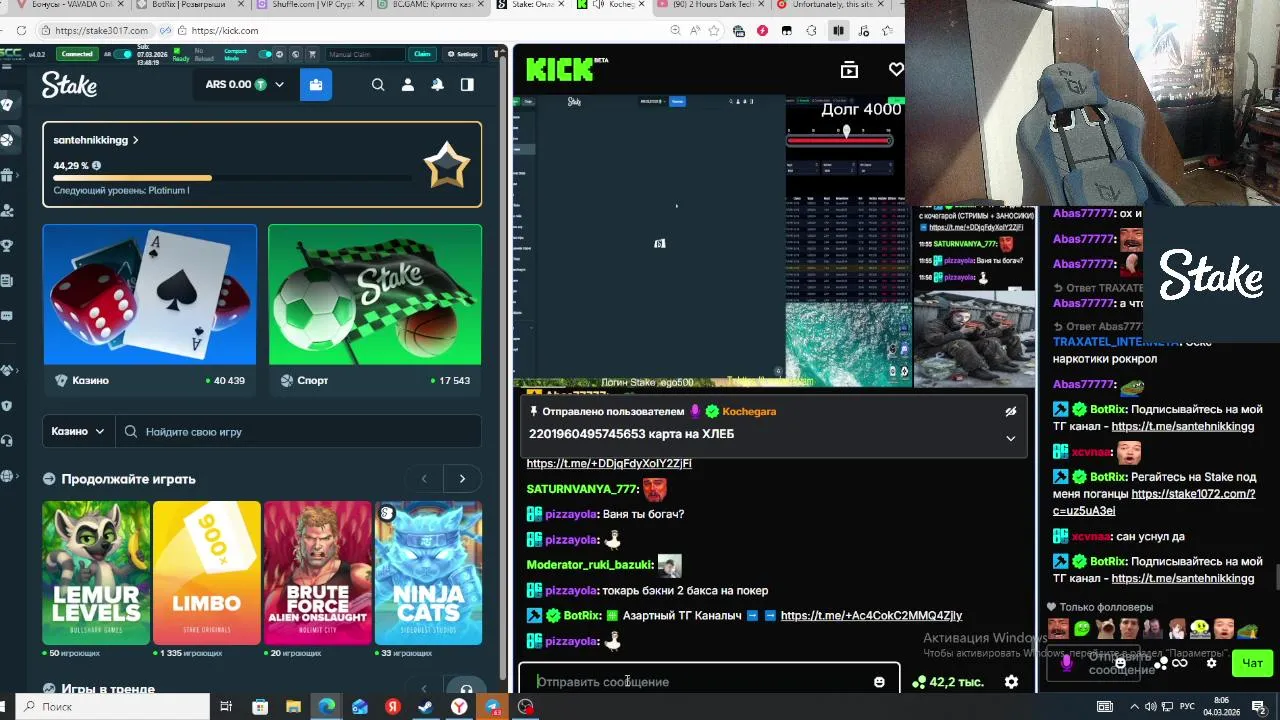1280x720 pixels.
Task: Open the stake1072.com referral link
Action: coord(1154,502)
